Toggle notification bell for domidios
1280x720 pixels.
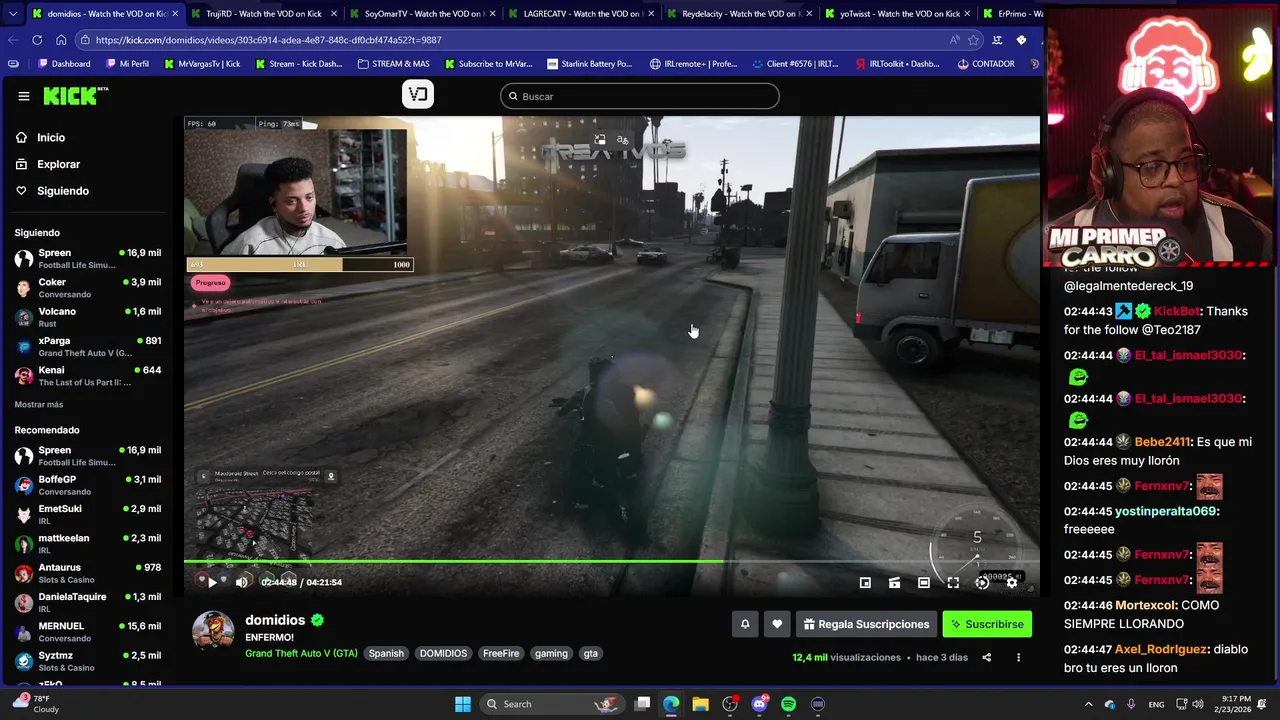(x=745, y=624)
